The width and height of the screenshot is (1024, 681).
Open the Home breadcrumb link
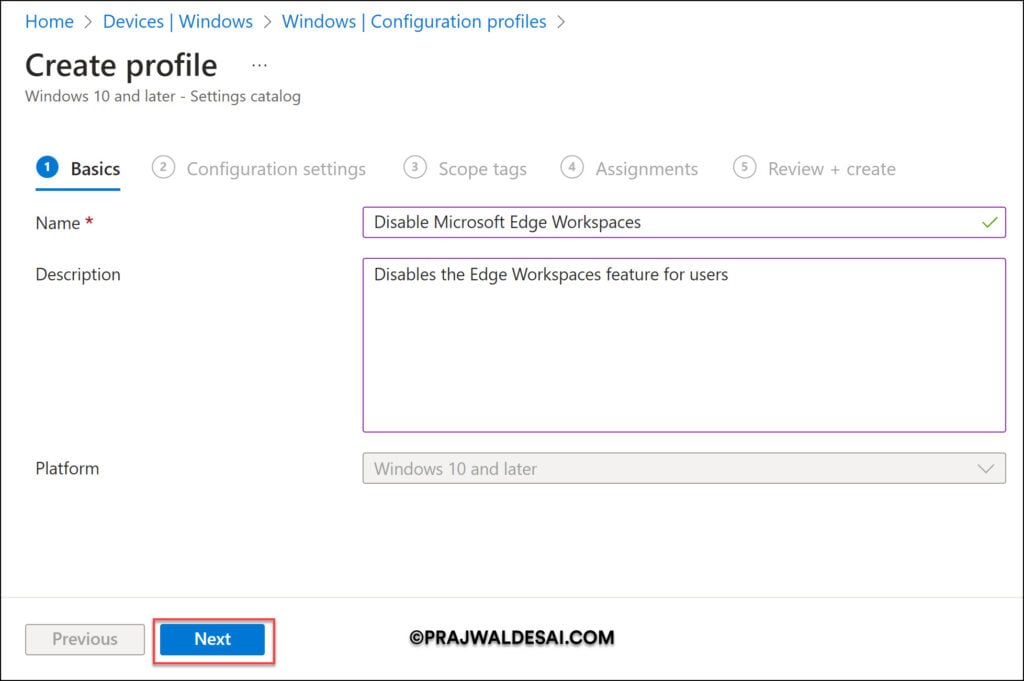pos(49,22)
